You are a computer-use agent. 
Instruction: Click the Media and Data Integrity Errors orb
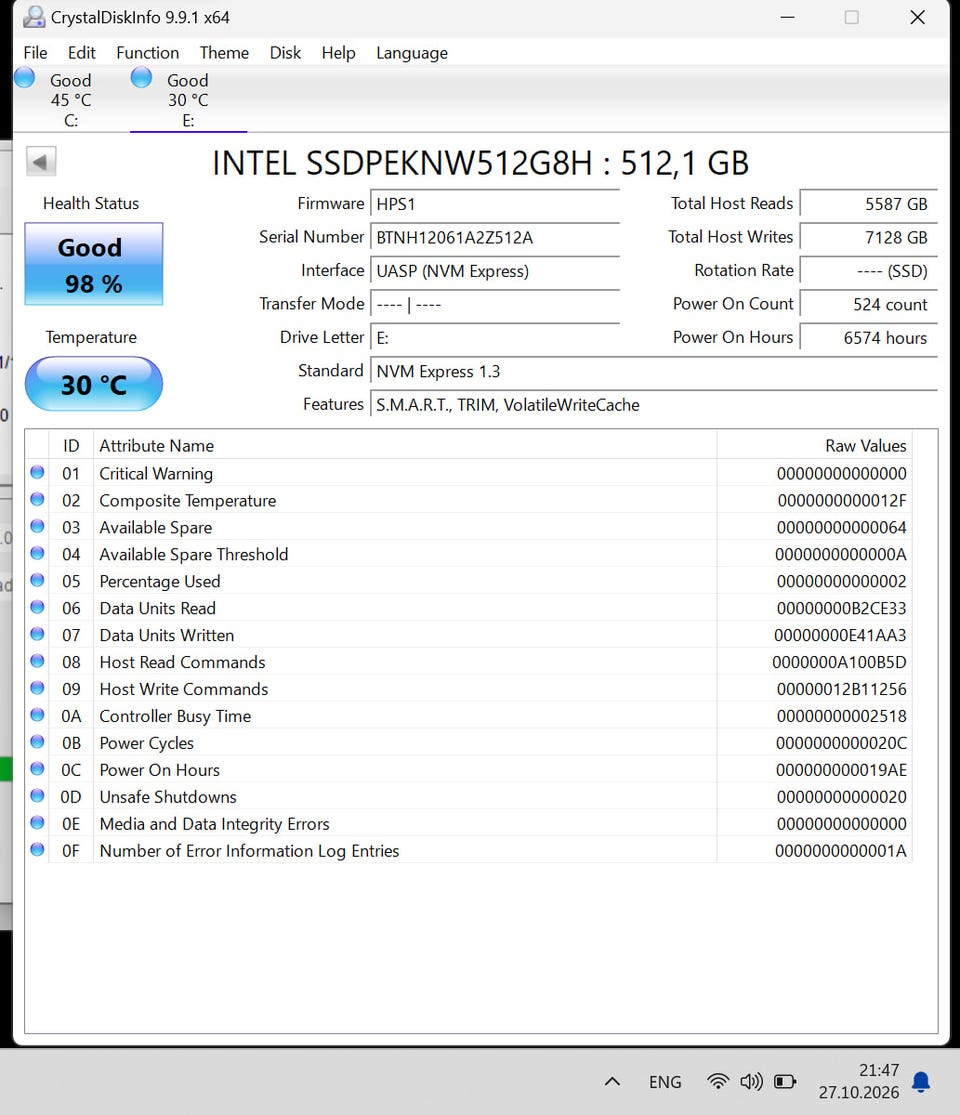pos(37,823)
